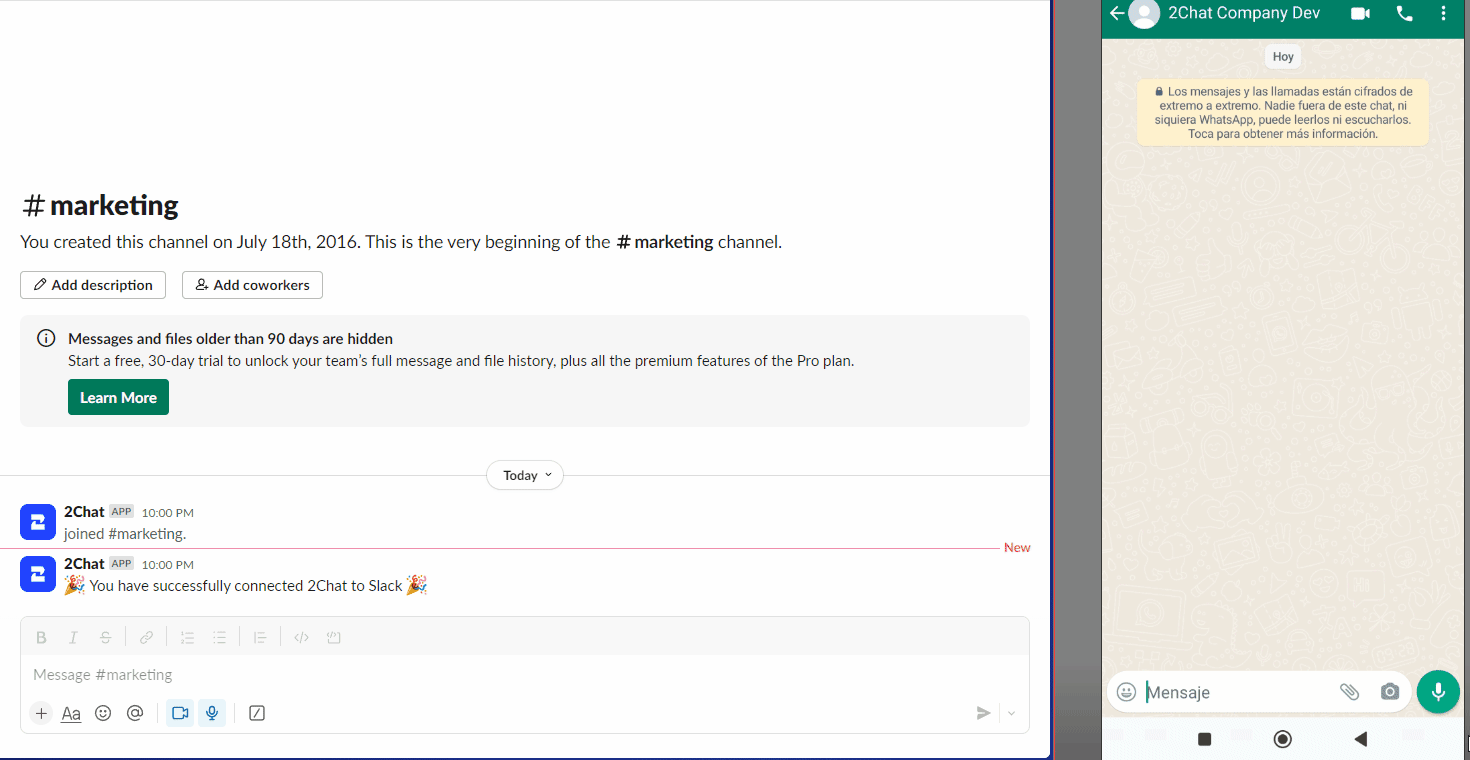Click the Hoy date chip in WhatsApp

1283,56
